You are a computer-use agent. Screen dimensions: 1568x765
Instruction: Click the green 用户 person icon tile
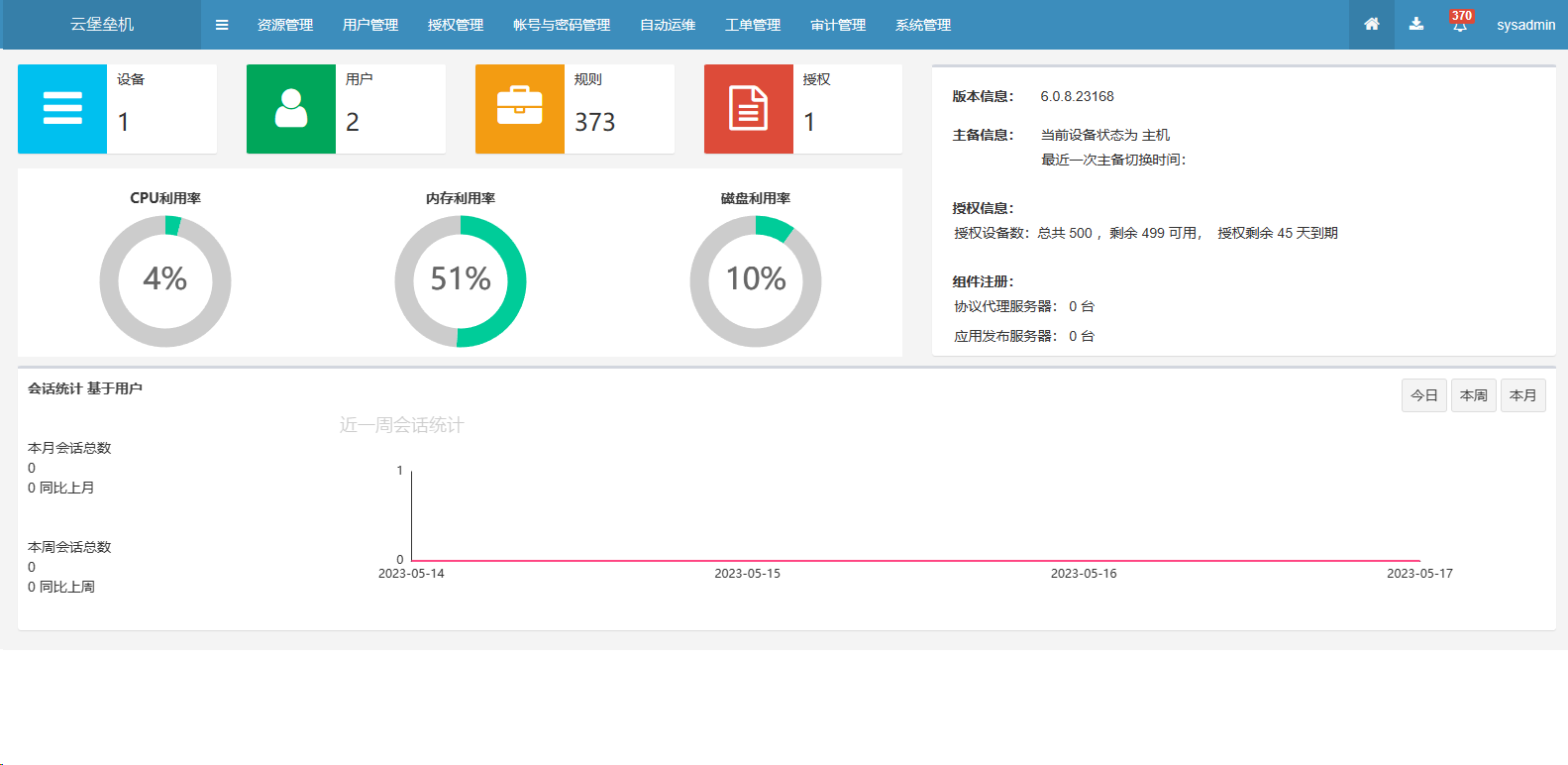click(291, 109)
